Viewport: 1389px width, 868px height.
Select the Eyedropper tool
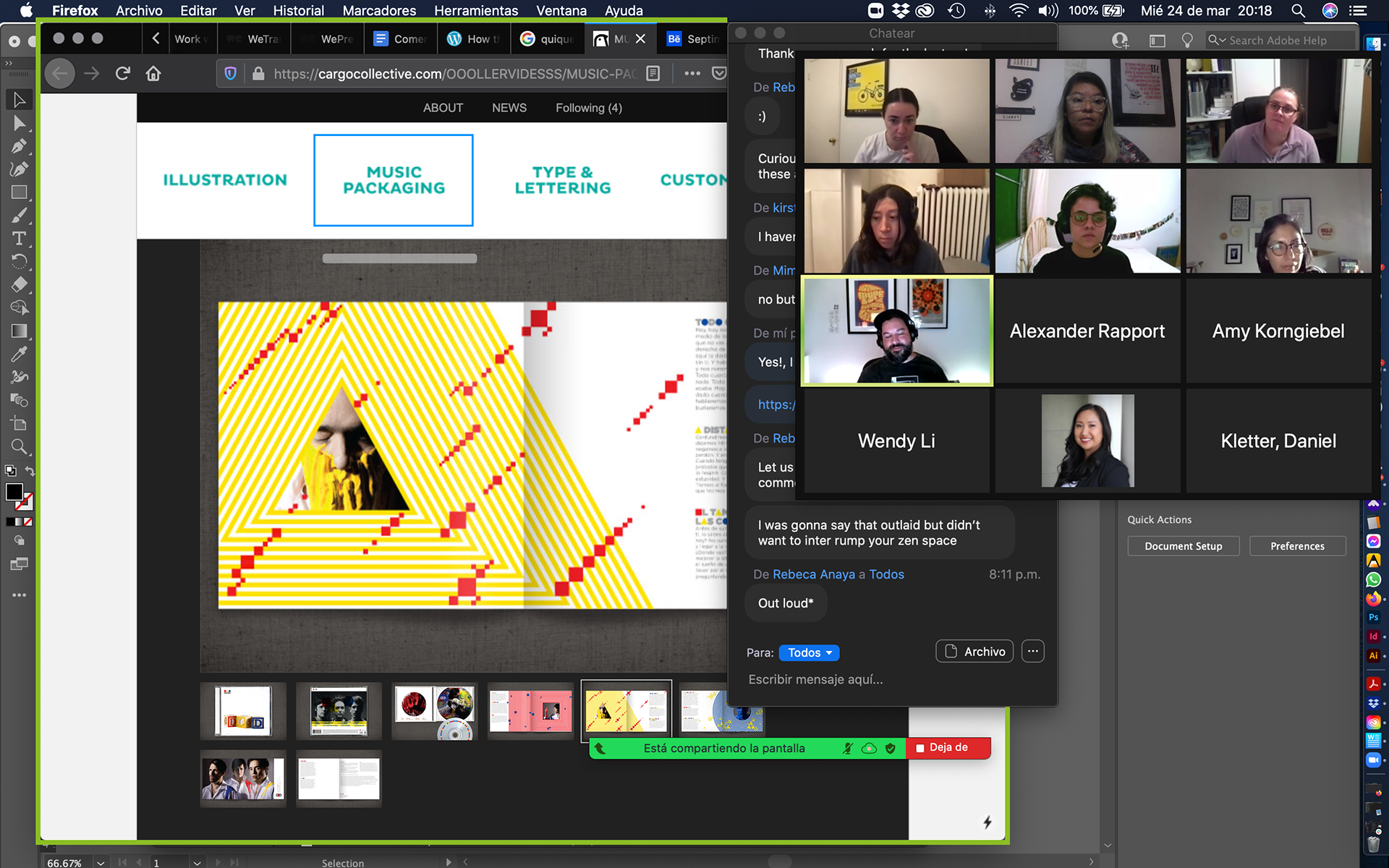click(19, 354)
